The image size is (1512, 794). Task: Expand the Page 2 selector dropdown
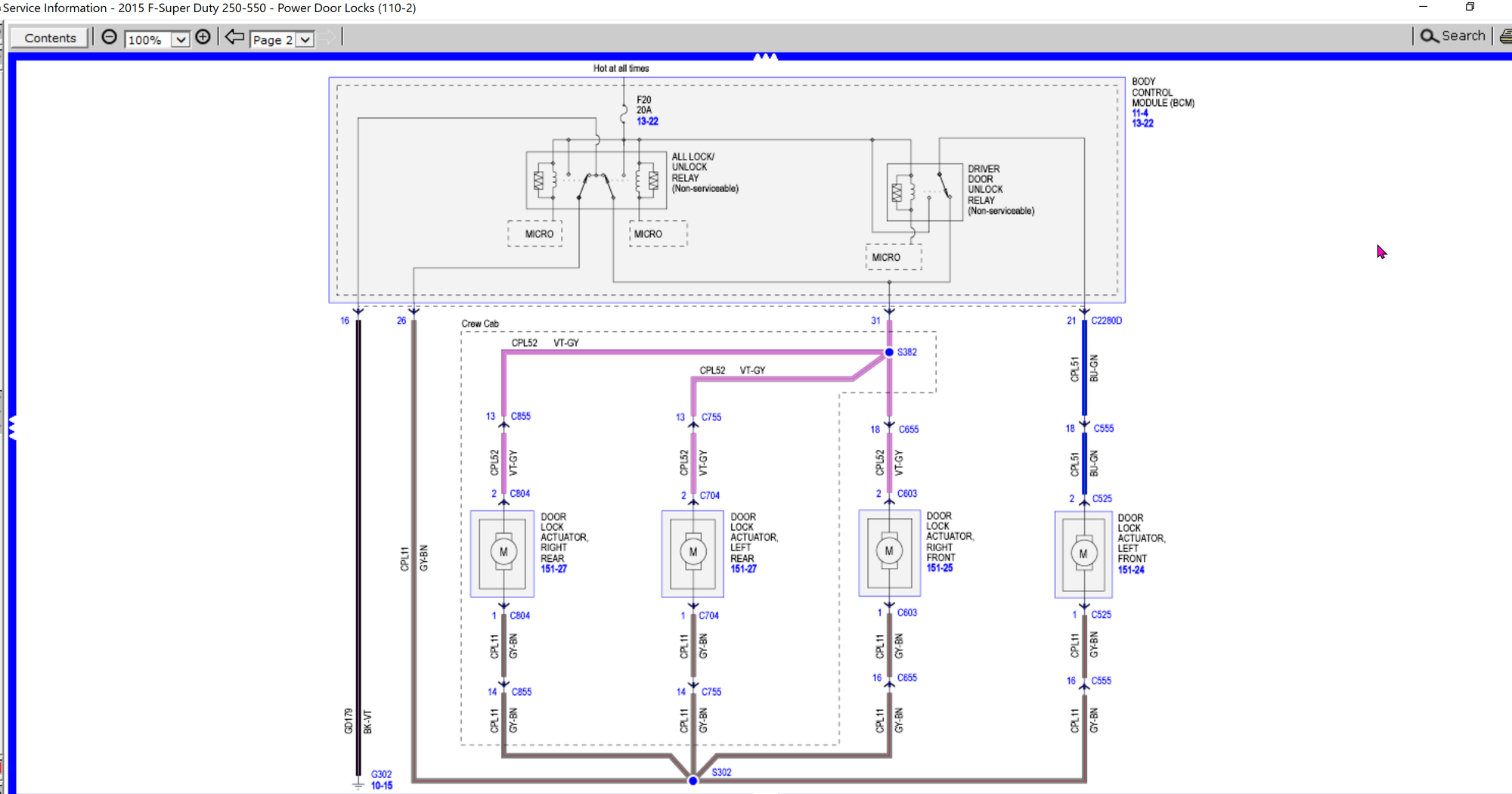click(x=305, y=39)
